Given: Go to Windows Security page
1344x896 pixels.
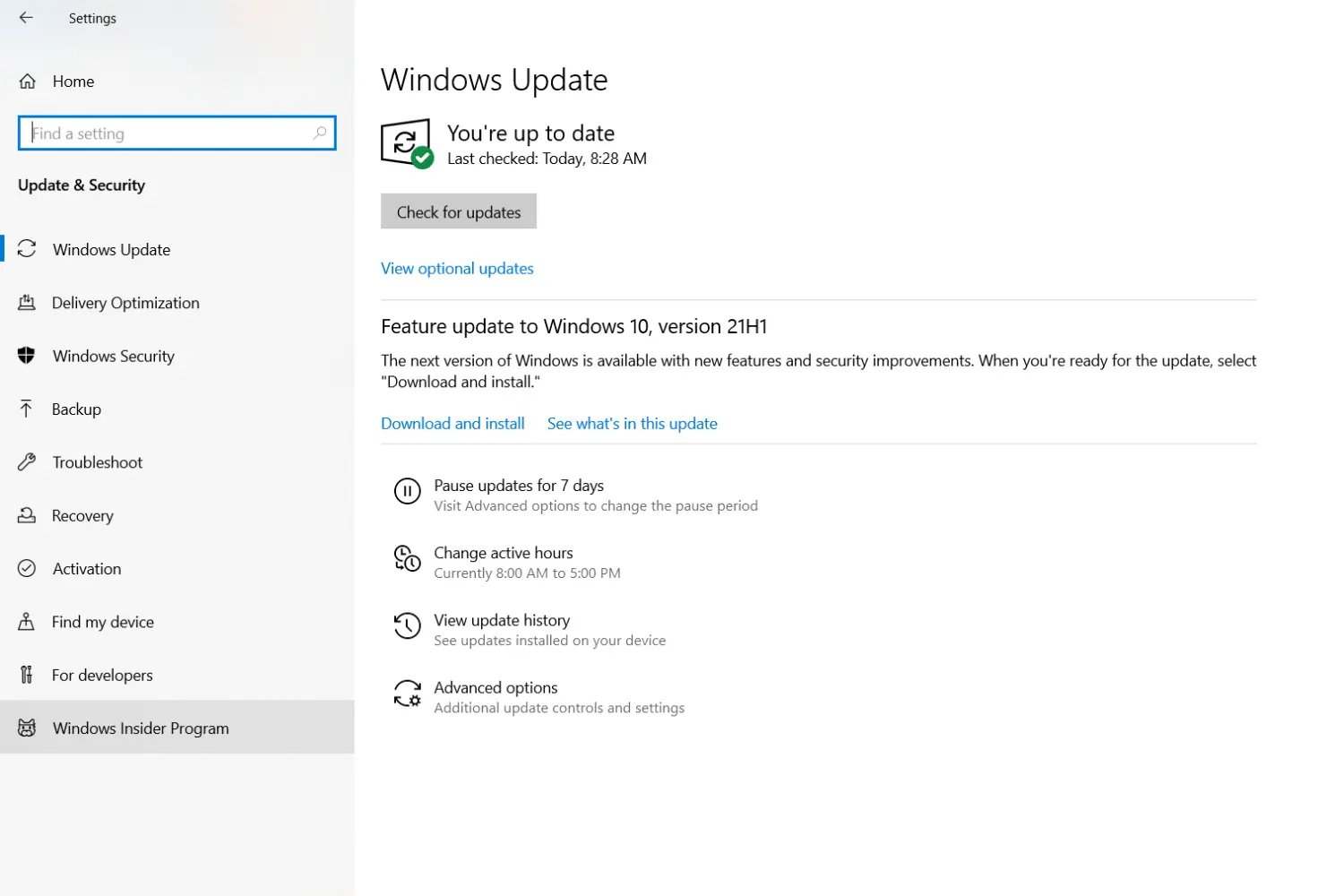Looking at the screenshot, I should click(177, 356).
